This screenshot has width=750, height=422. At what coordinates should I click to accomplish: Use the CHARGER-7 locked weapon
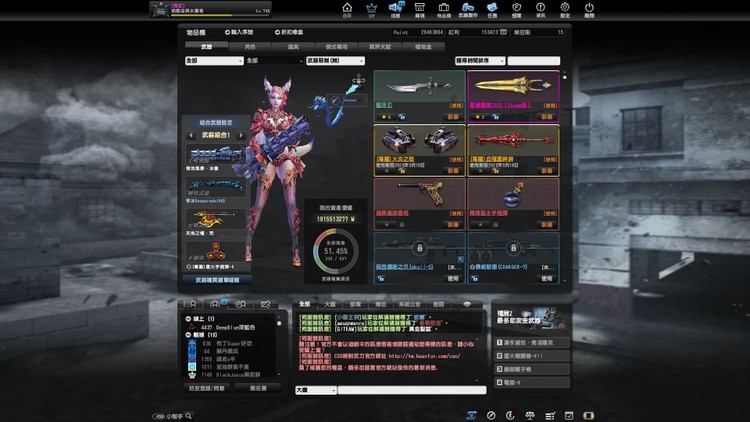tap(547, 278)
